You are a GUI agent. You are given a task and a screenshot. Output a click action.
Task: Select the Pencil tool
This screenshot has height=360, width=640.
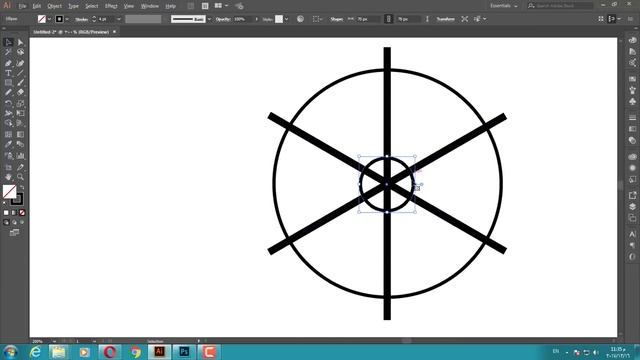pyautogui.click(x=8, y=93)
